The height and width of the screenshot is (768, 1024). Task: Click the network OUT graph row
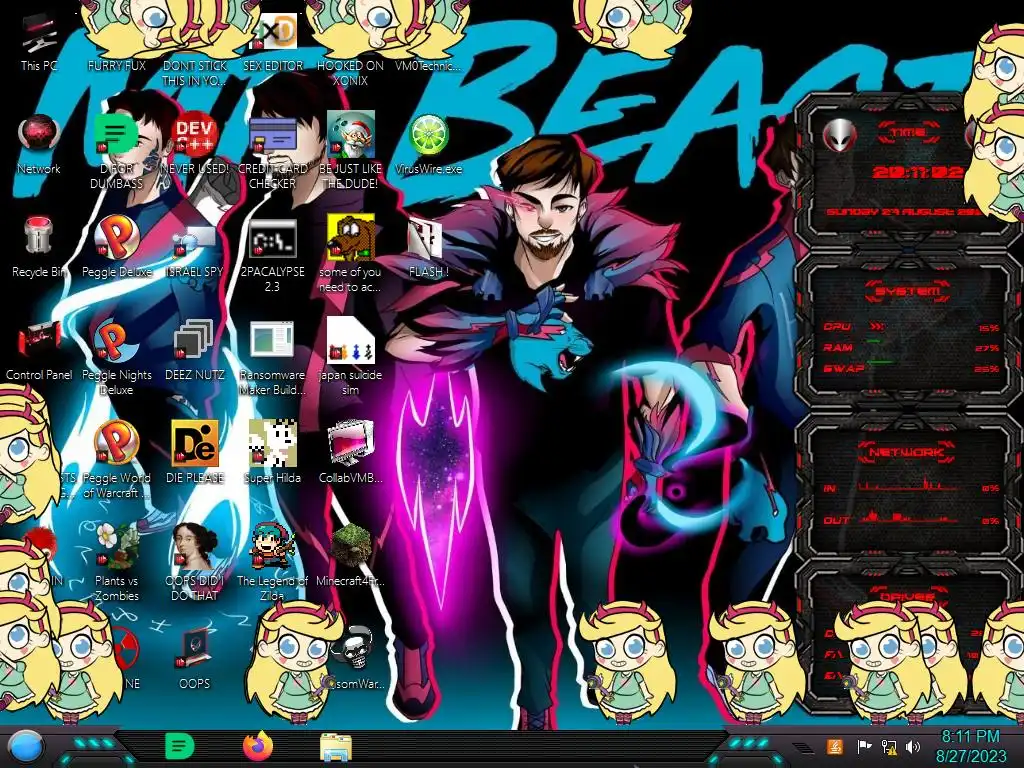click(911, 519)
